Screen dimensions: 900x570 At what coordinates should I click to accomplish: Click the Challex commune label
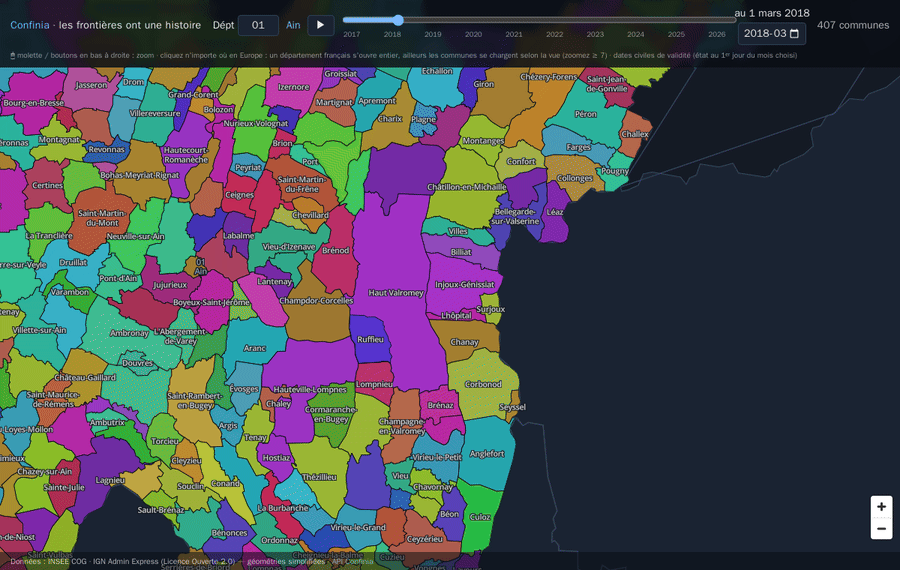(x=635, y=134)
